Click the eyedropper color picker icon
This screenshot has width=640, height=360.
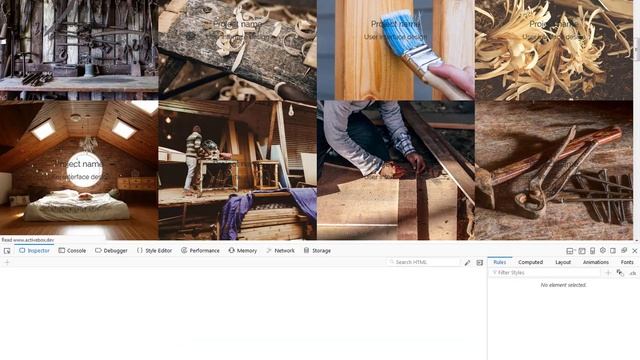tap(467, 262)
